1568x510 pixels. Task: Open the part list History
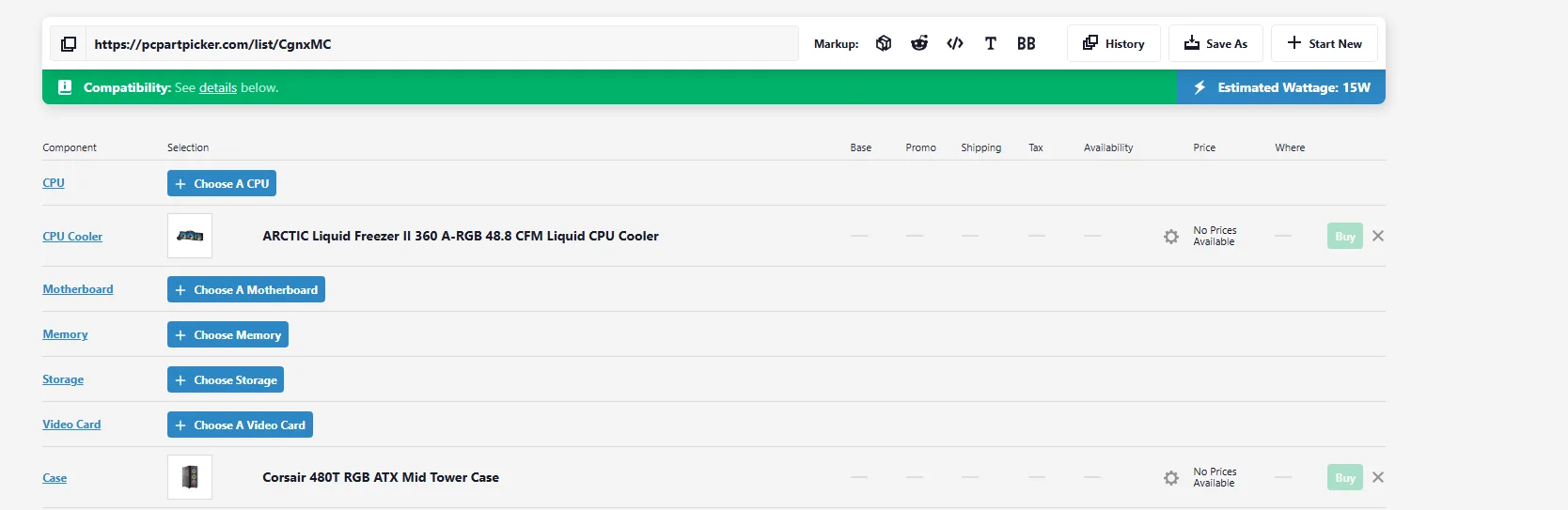pos(1114,43)
